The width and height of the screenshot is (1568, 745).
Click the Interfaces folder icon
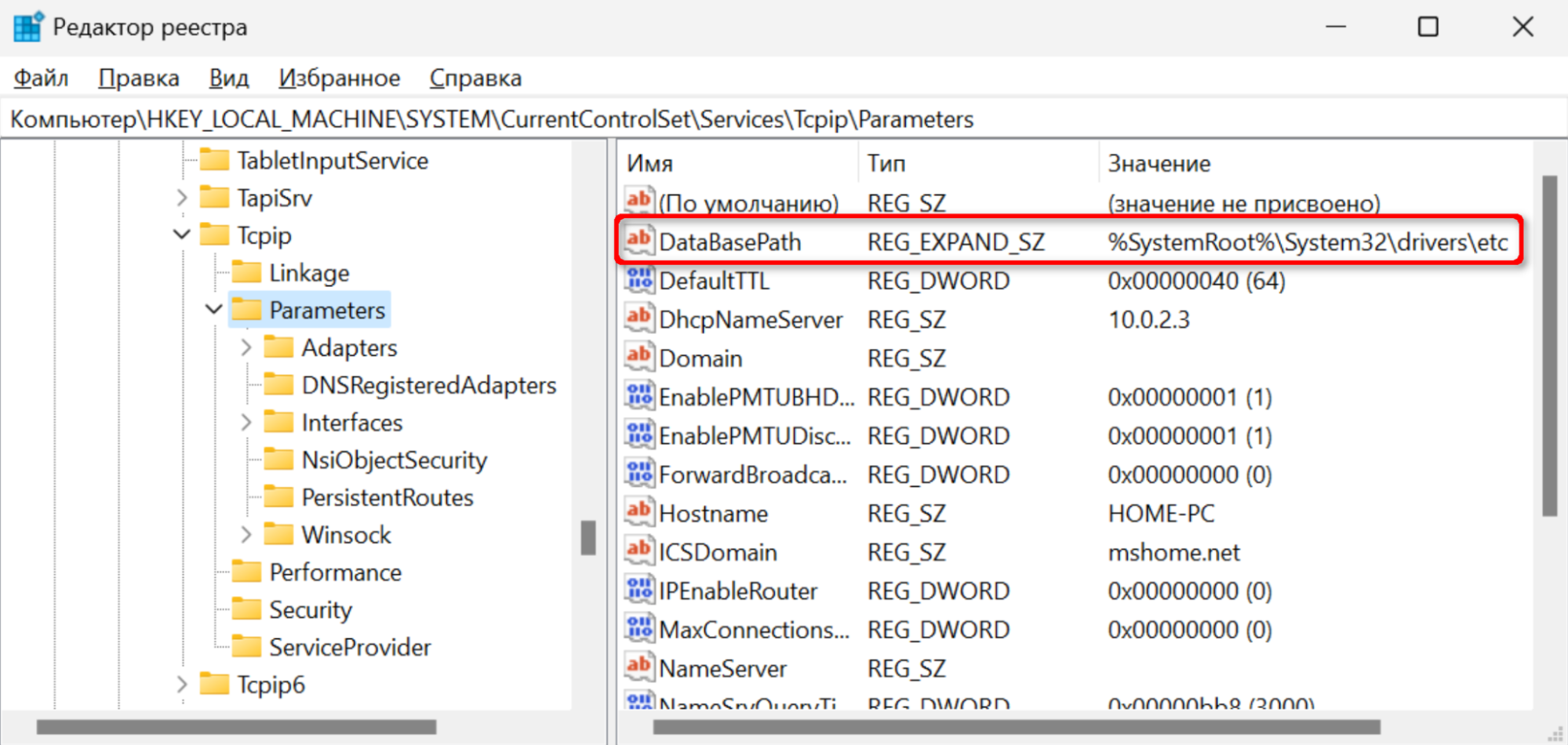point(278,422)
